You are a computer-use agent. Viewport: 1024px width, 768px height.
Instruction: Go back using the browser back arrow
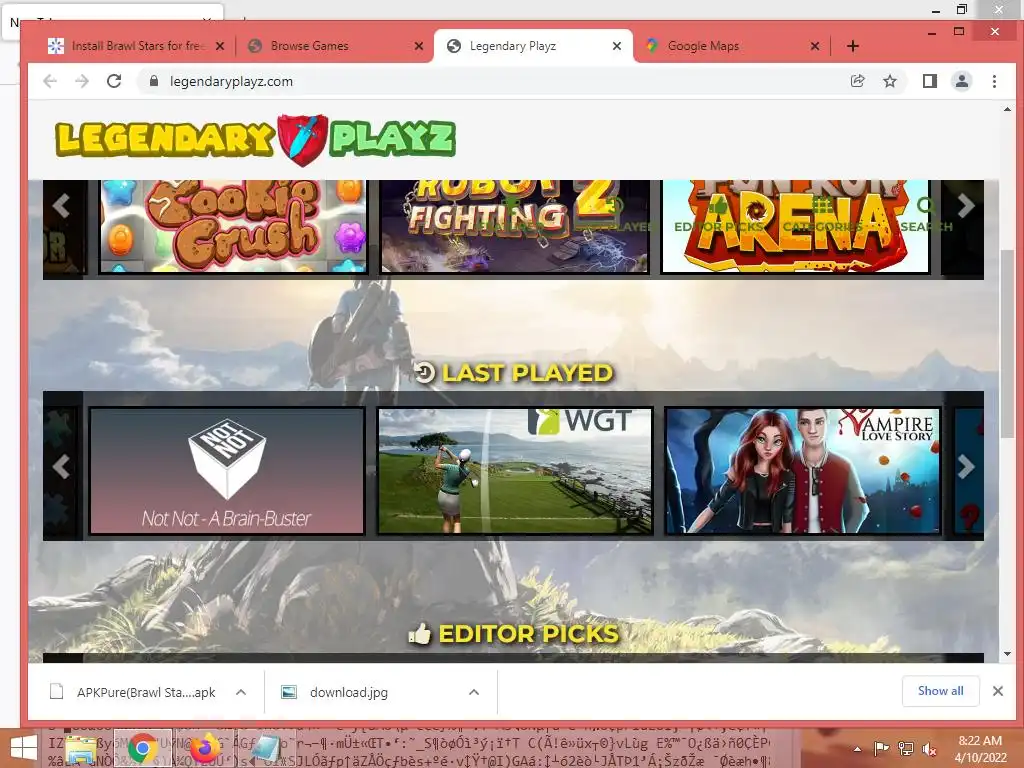click(x=50, y=81)
